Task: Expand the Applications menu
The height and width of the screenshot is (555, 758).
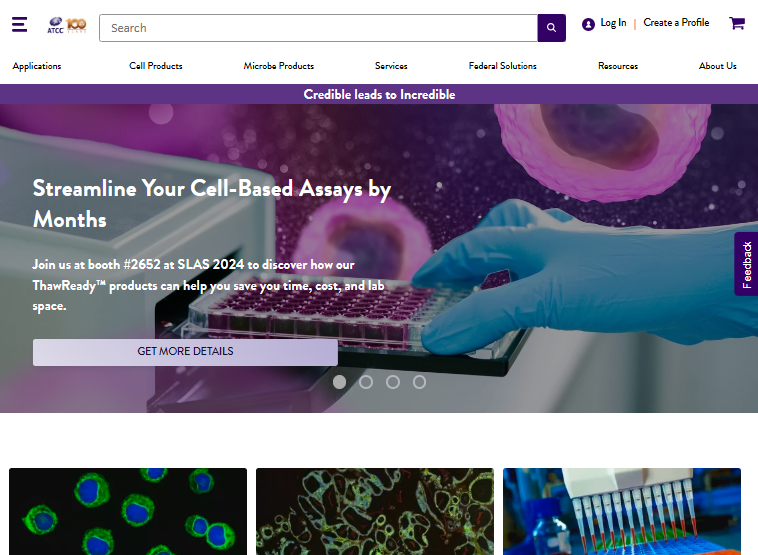Action: coord(37,66)
